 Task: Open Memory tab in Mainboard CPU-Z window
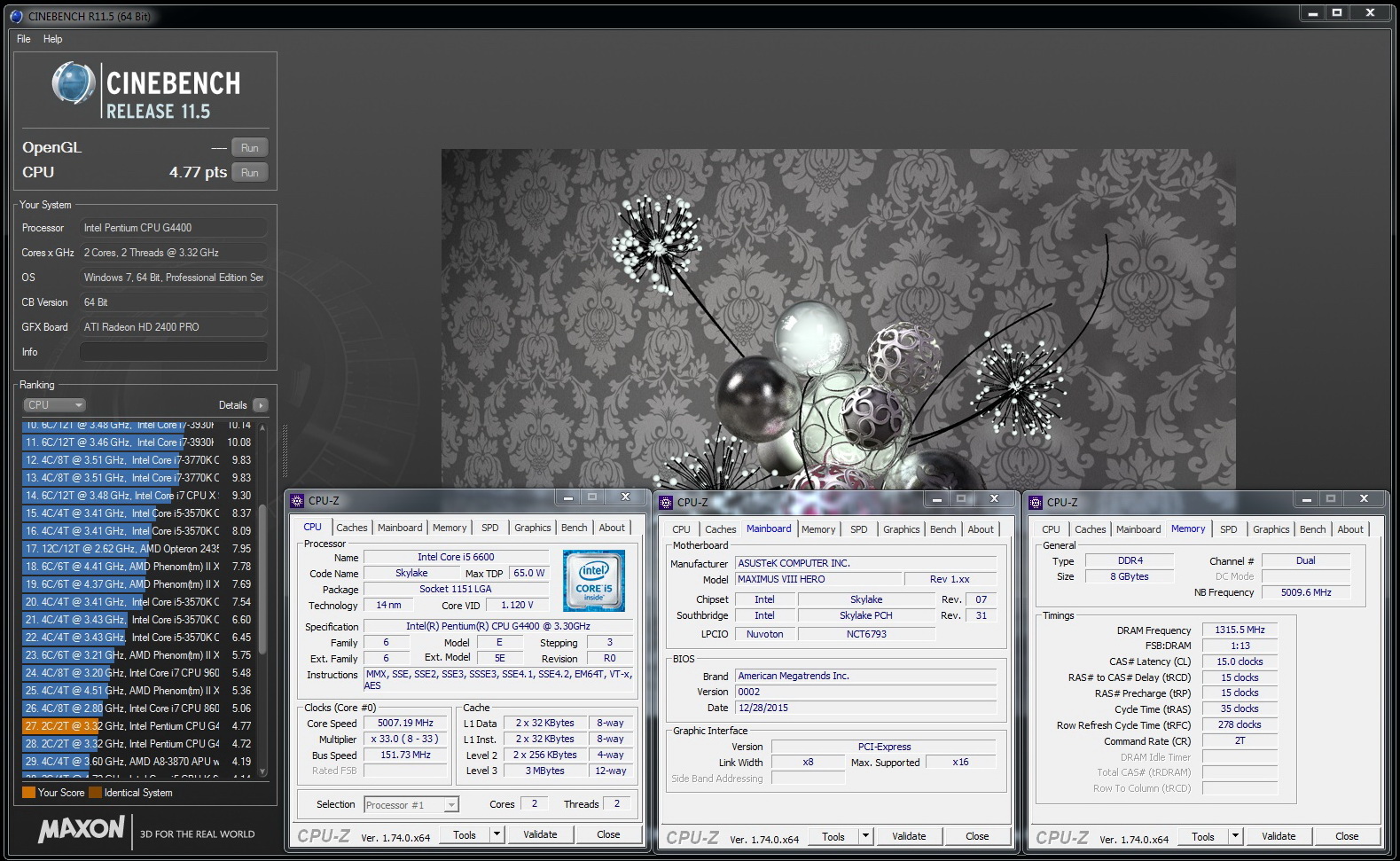click(x=818, y=529)
